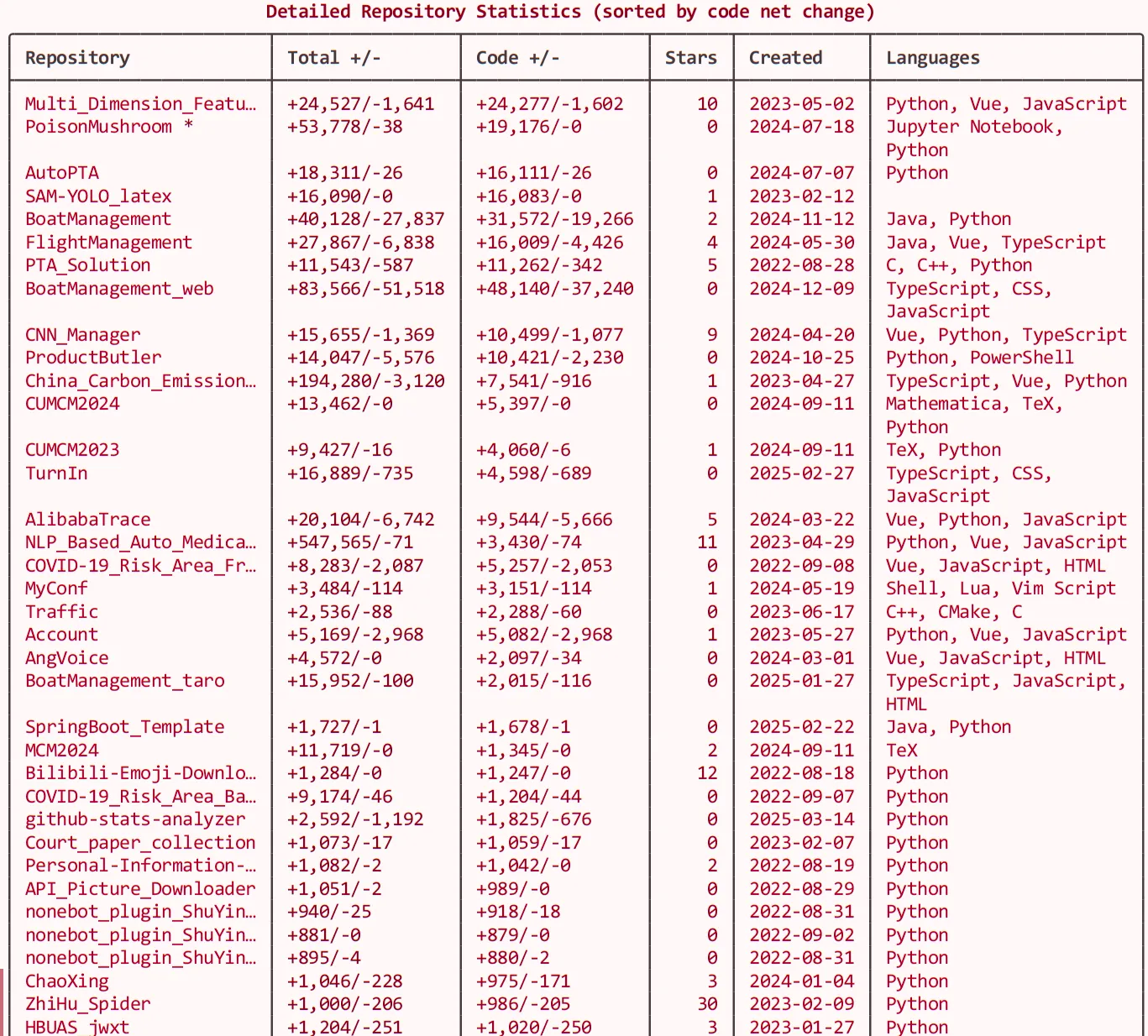The height and width of the screenshot is (1036, 1148).
Task: Click the C++, CMake, C languages cell
Action: point(954,612)
